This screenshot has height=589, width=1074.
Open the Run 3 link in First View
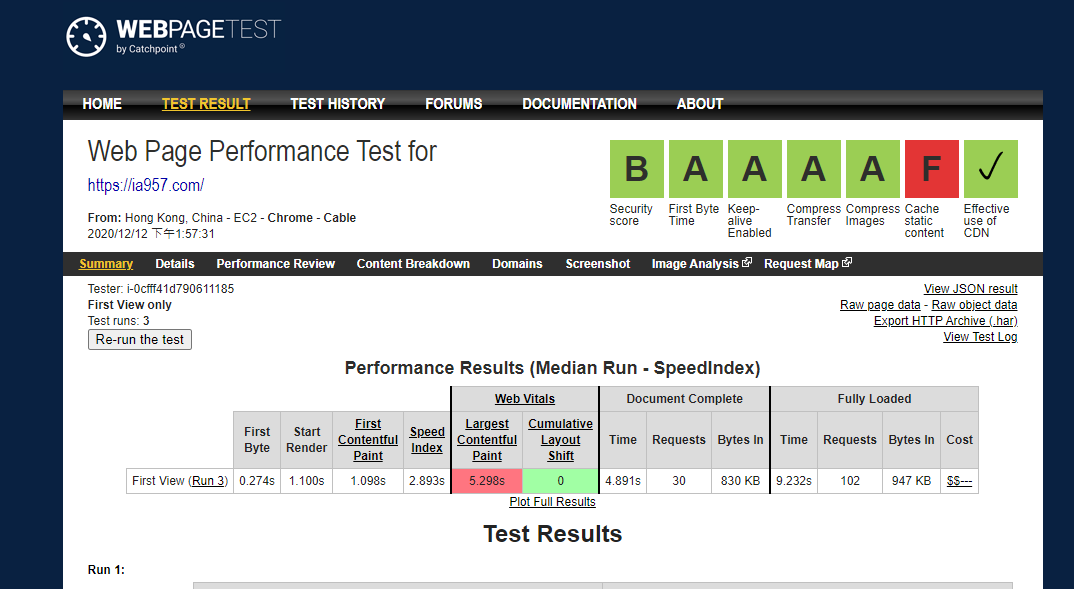click(209, 481)
